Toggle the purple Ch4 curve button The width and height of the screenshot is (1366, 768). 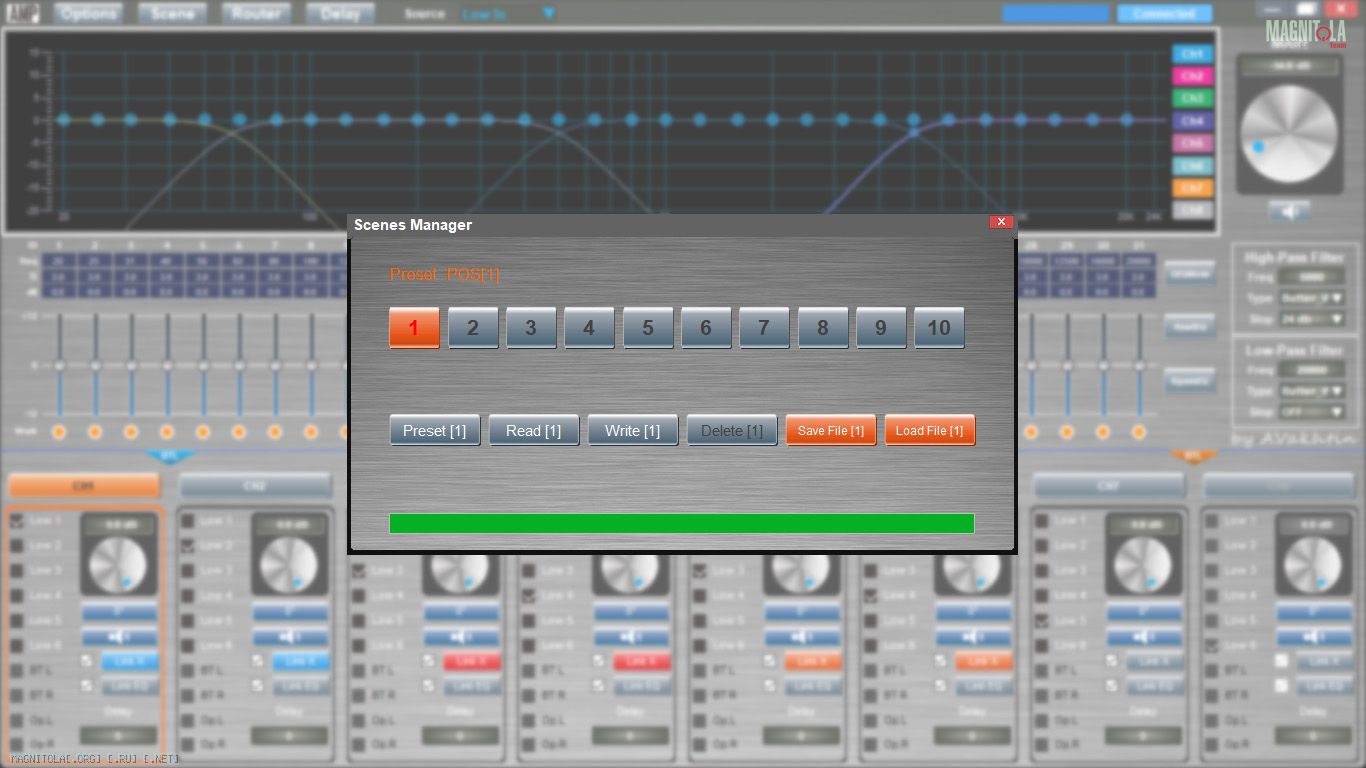pos(1192,121)
